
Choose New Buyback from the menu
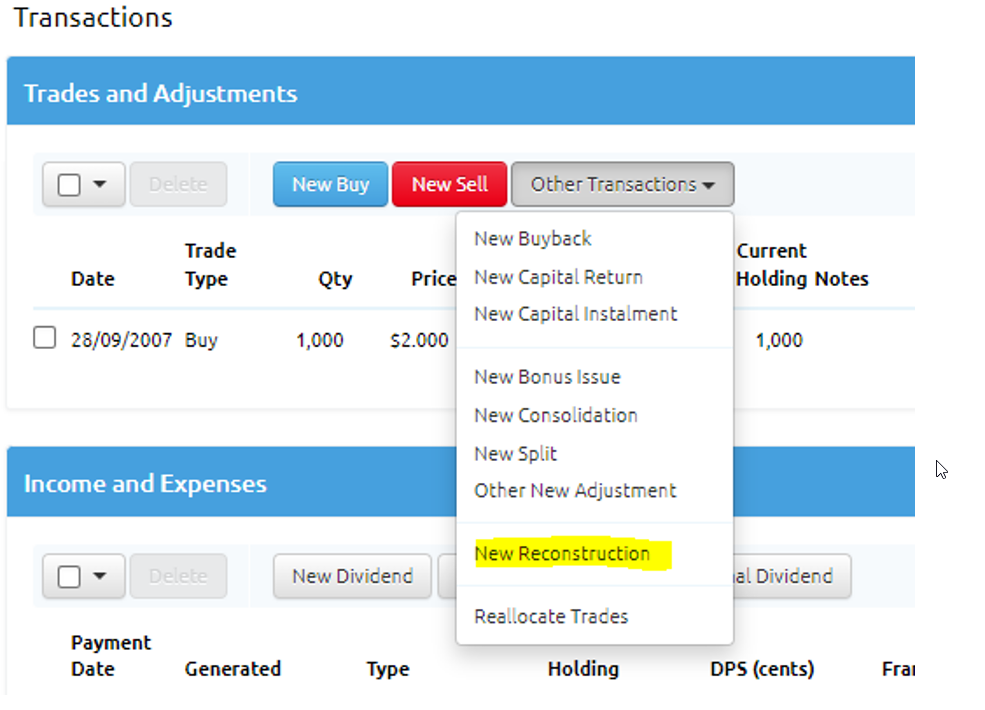pos(532,239)
